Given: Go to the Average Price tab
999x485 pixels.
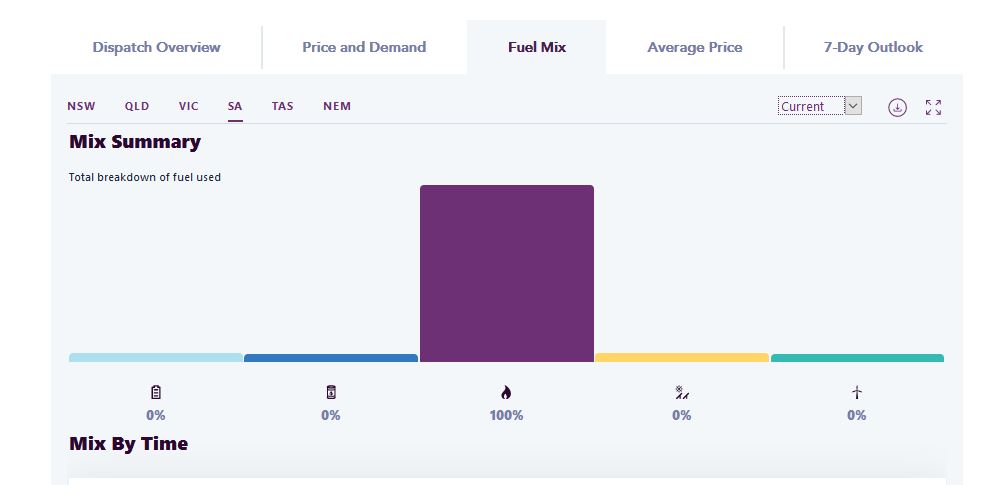Looking at the screenshot, I should coord(695,47).
